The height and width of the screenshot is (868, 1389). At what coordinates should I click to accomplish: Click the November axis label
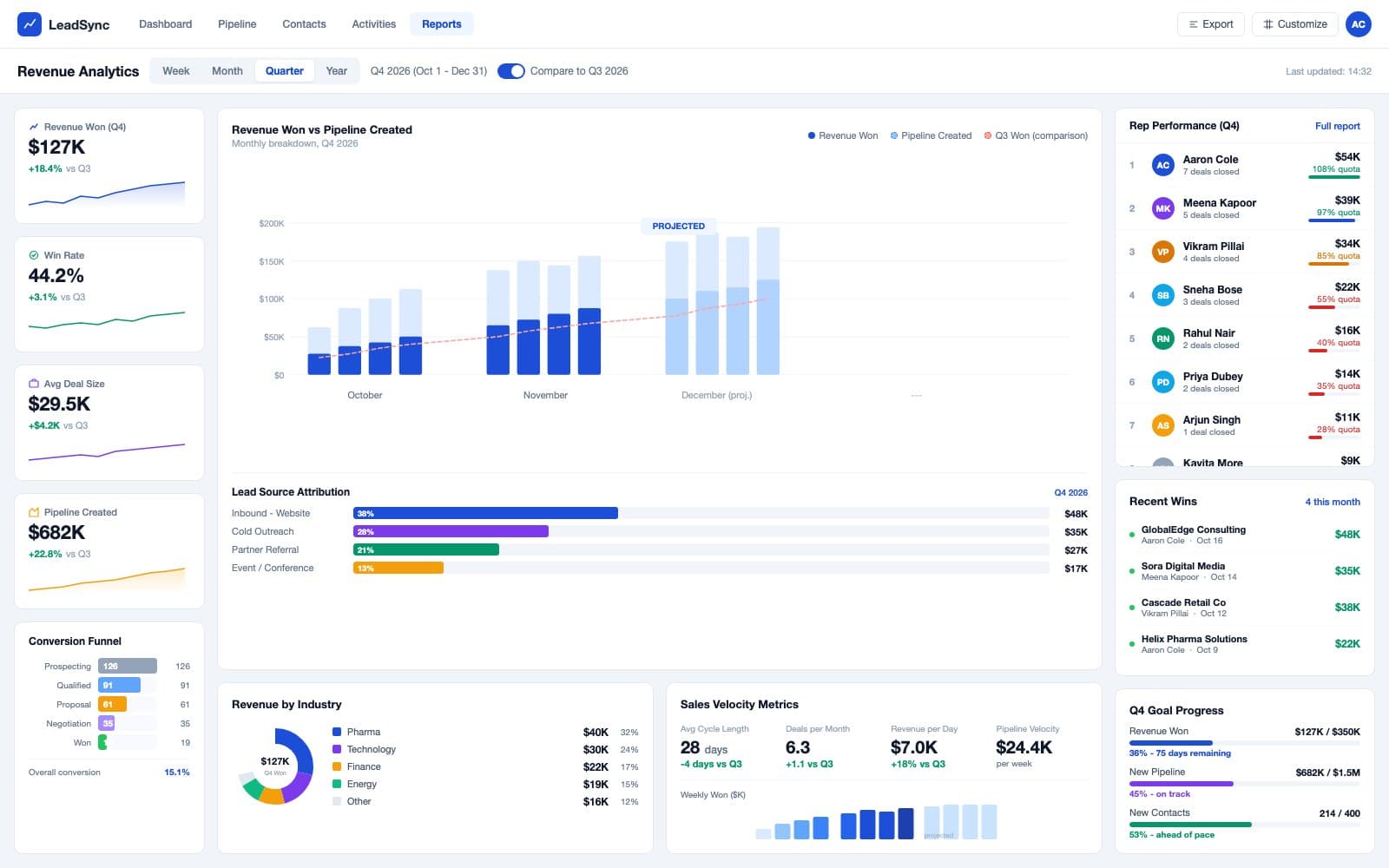545,395
